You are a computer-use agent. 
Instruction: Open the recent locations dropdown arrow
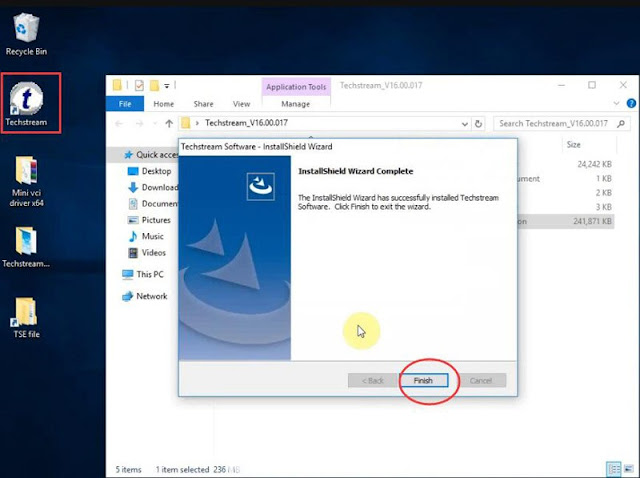coord(155,123)
